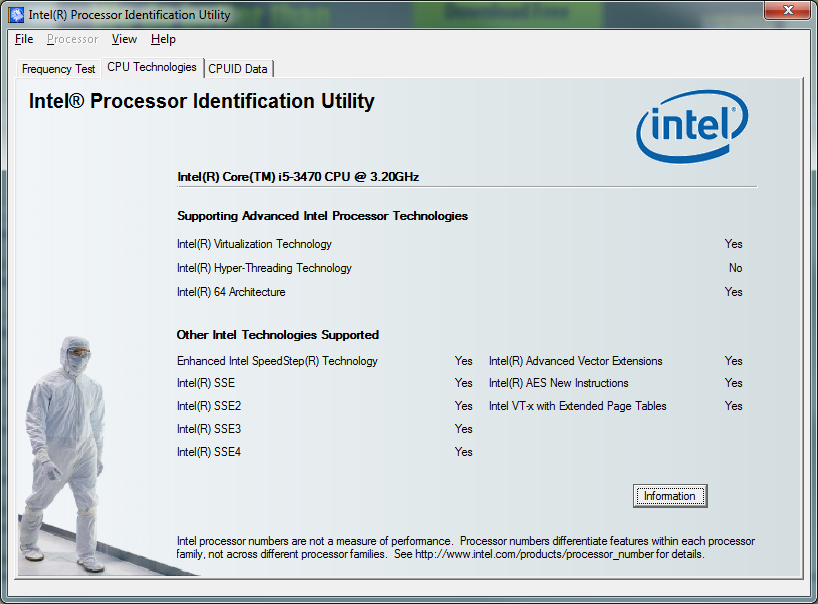Switch to the CPUID Data tab
This screenshot has height=604, width=818.
[x=238, y=69]
